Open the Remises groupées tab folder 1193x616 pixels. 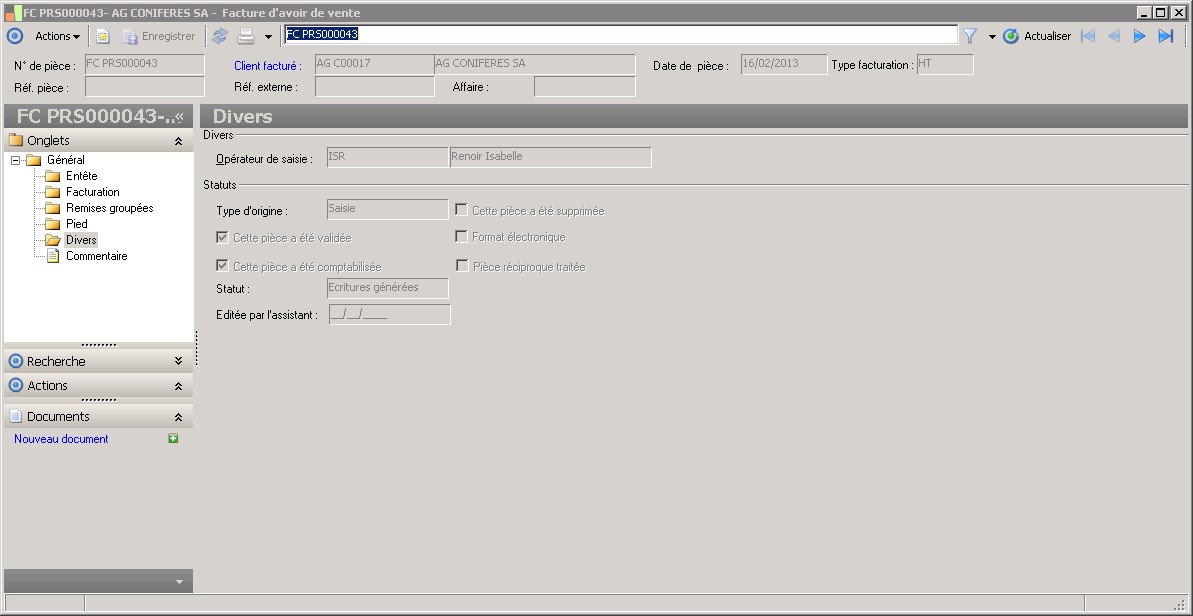[x=110, y=208]
